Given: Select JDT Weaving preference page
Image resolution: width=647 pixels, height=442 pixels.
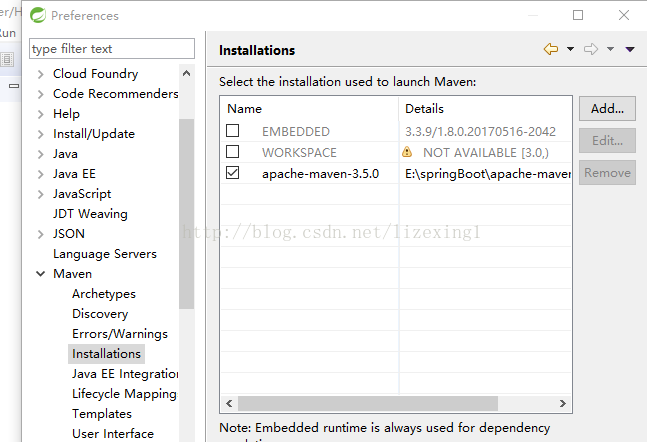Looking at the screenshot, I should pos(90,214).
